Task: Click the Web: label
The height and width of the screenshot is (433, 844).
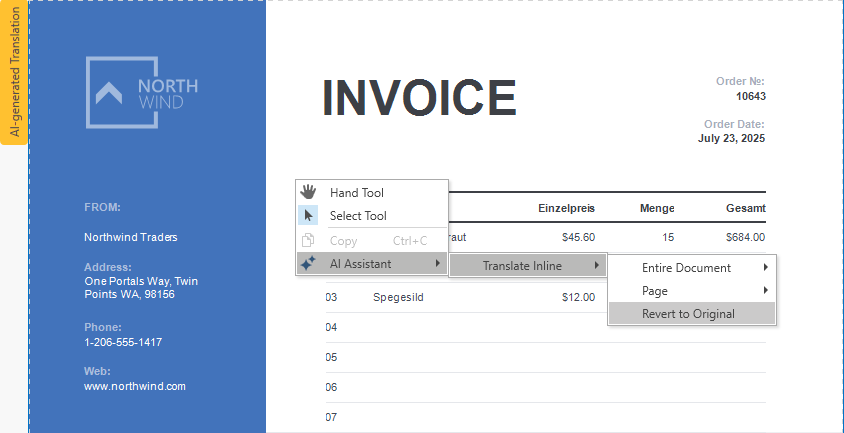Action: (x=97, y=371)
